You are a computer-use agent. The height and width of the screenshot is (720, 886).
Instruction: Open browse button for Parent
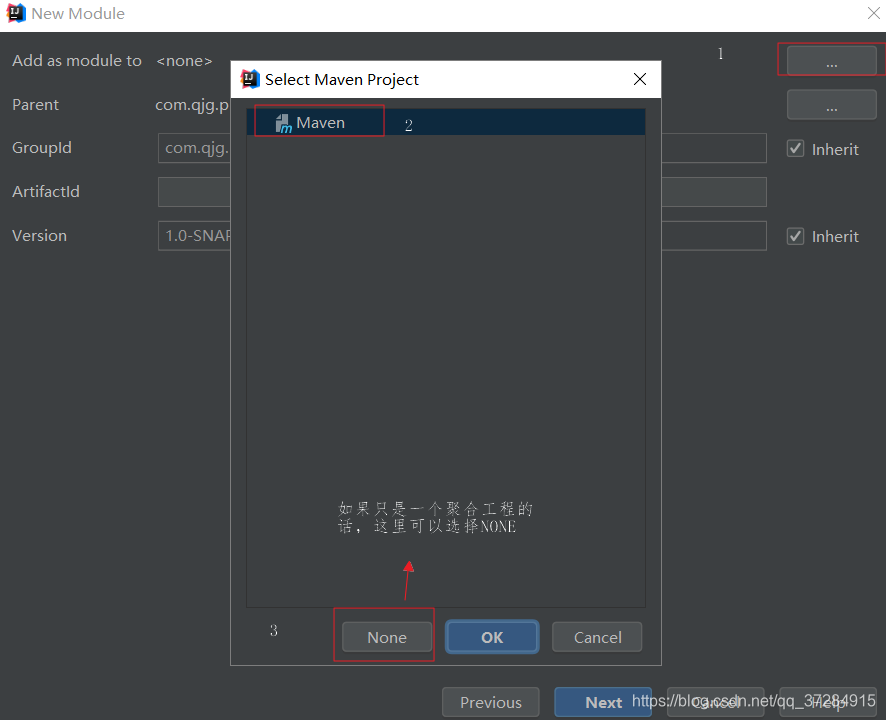831,105
